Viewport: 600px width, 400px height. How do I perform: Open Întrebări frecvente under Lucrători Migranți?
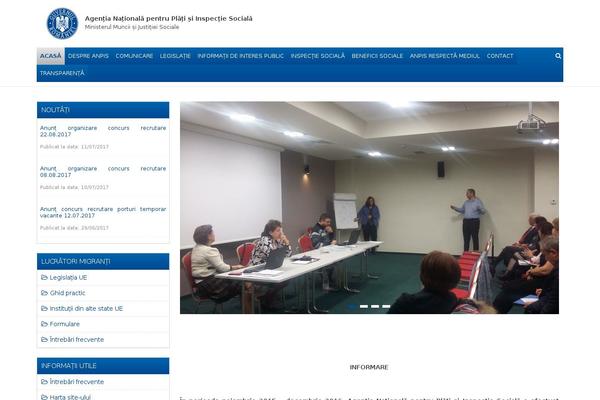(77, 340)
